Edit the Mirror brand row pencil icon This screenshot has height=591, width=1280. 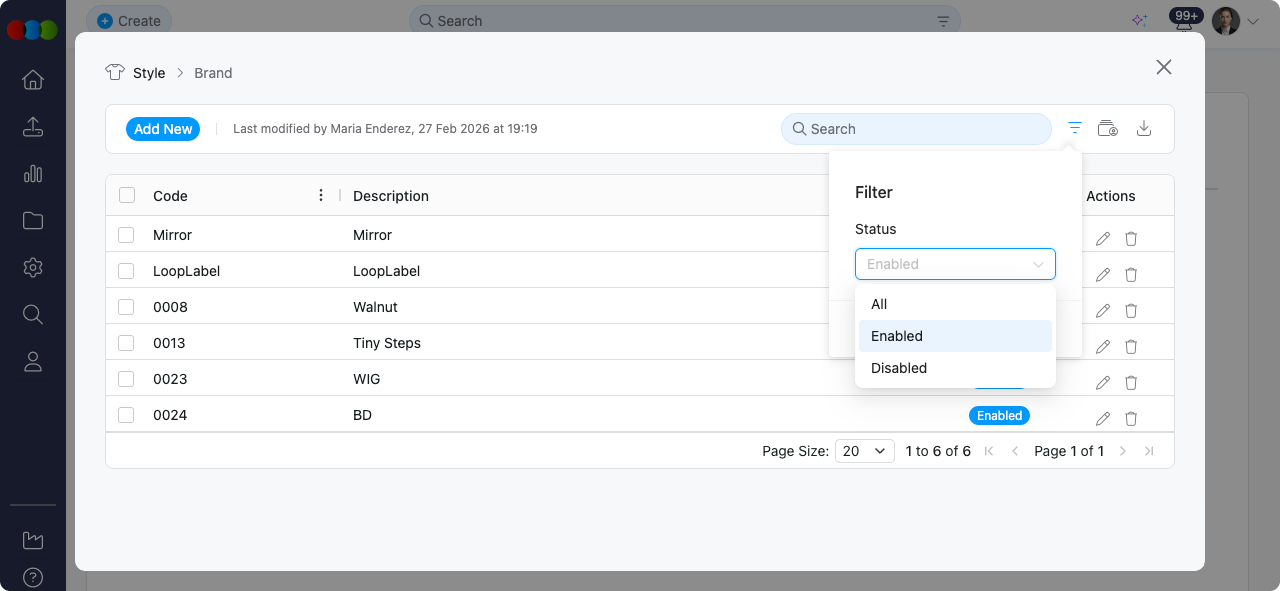(x=1103, y=239)
